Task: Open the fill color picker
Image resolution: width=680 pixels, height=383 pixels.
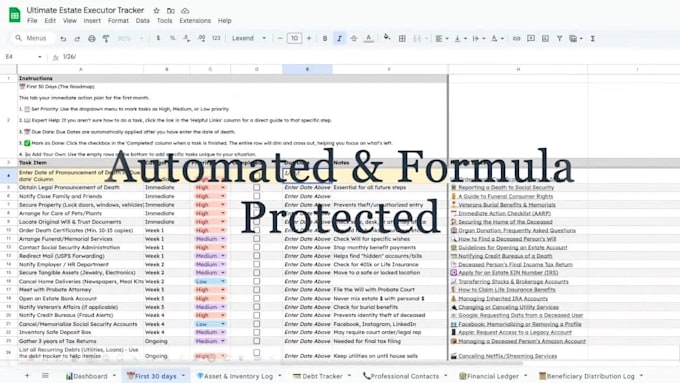Action: 387,38
